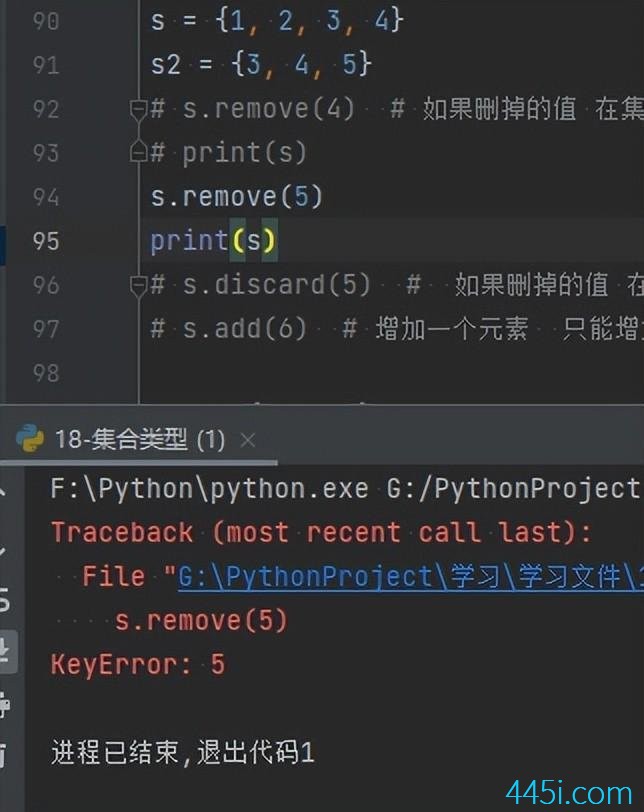Viewport: 644px width, 812px height.
Task: Click line number 95 in the gutter
Action: tap(46, 241)
